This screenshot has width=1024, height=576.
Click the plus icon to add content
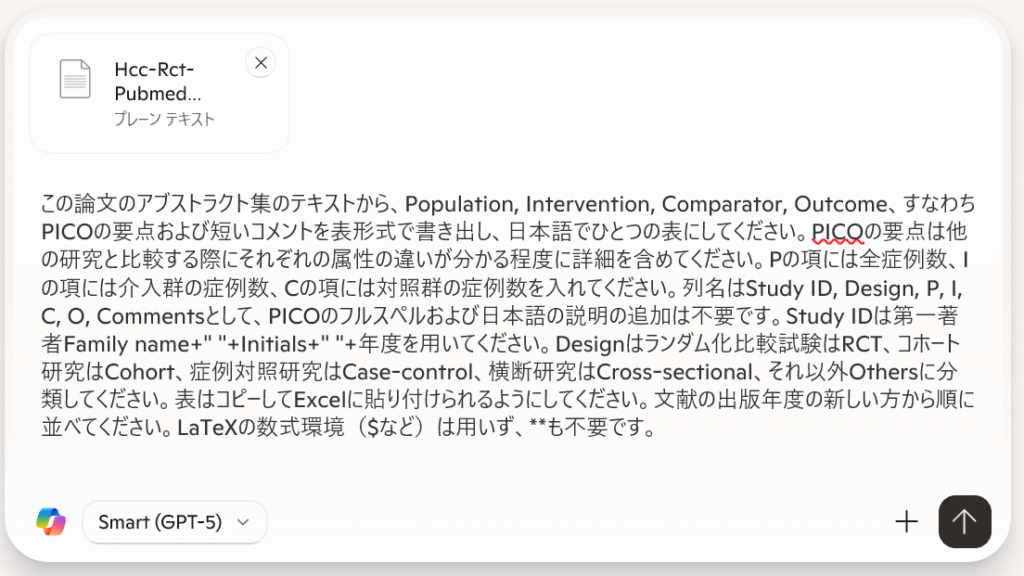click(x=906, y=521)
